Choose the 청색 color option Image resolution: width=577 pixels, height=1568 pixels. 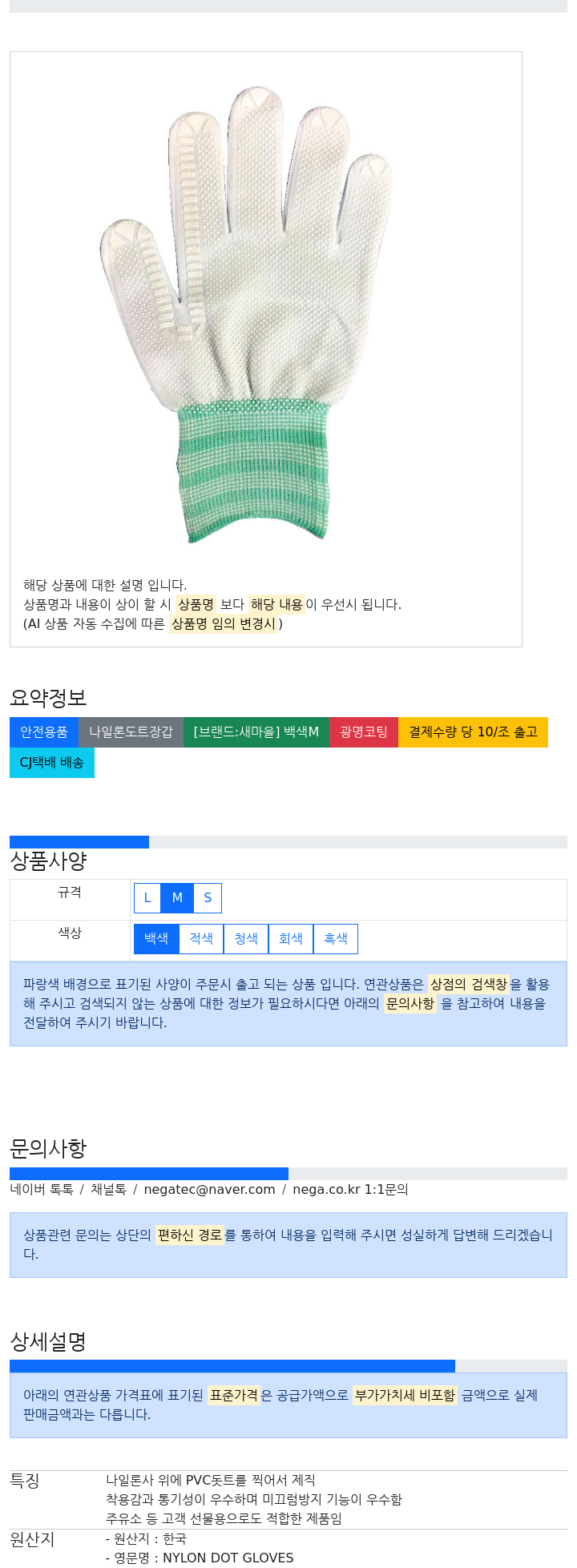point(246,939)
